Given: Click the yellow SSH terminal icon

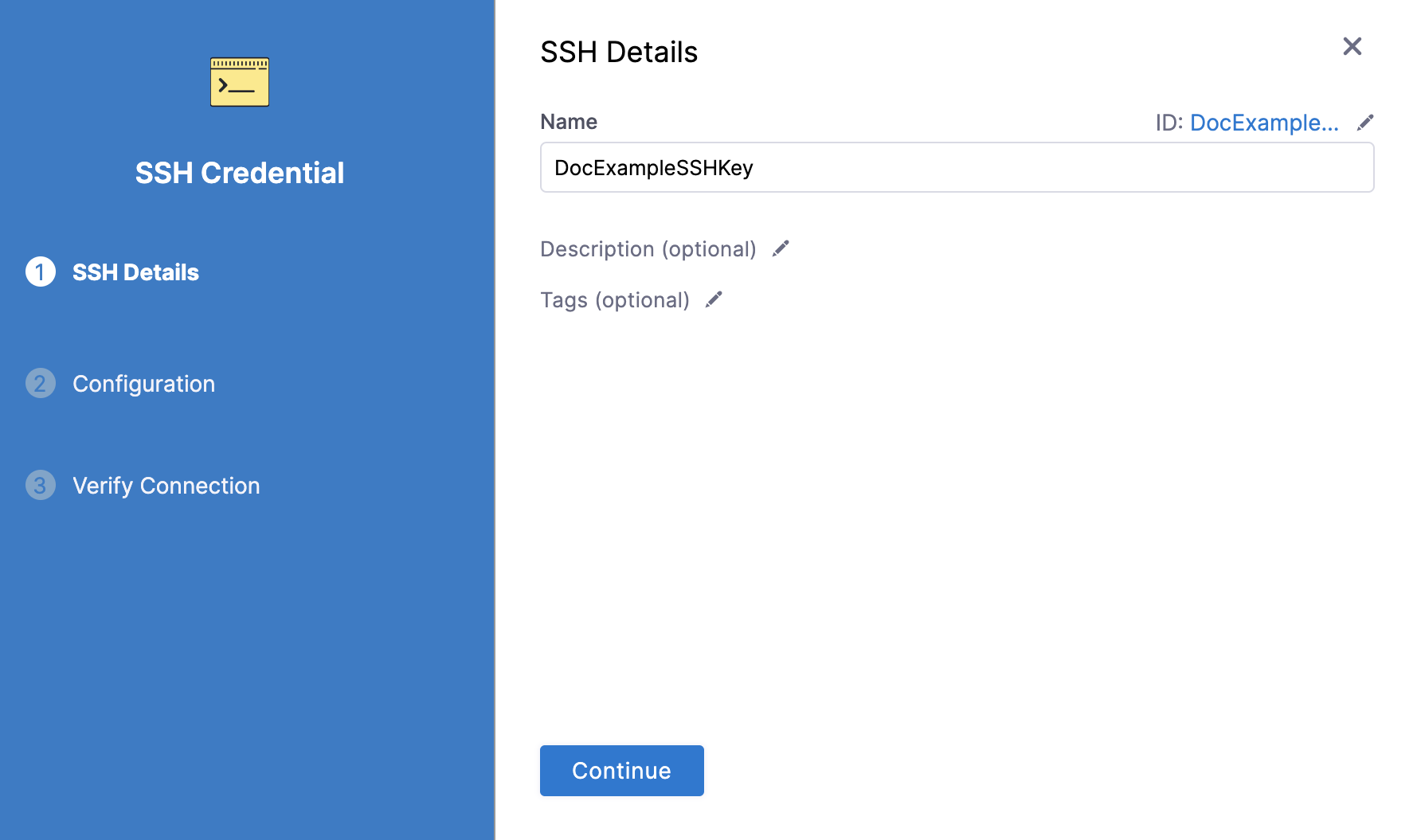Looking at the screenshot, I should click(240, 82).
